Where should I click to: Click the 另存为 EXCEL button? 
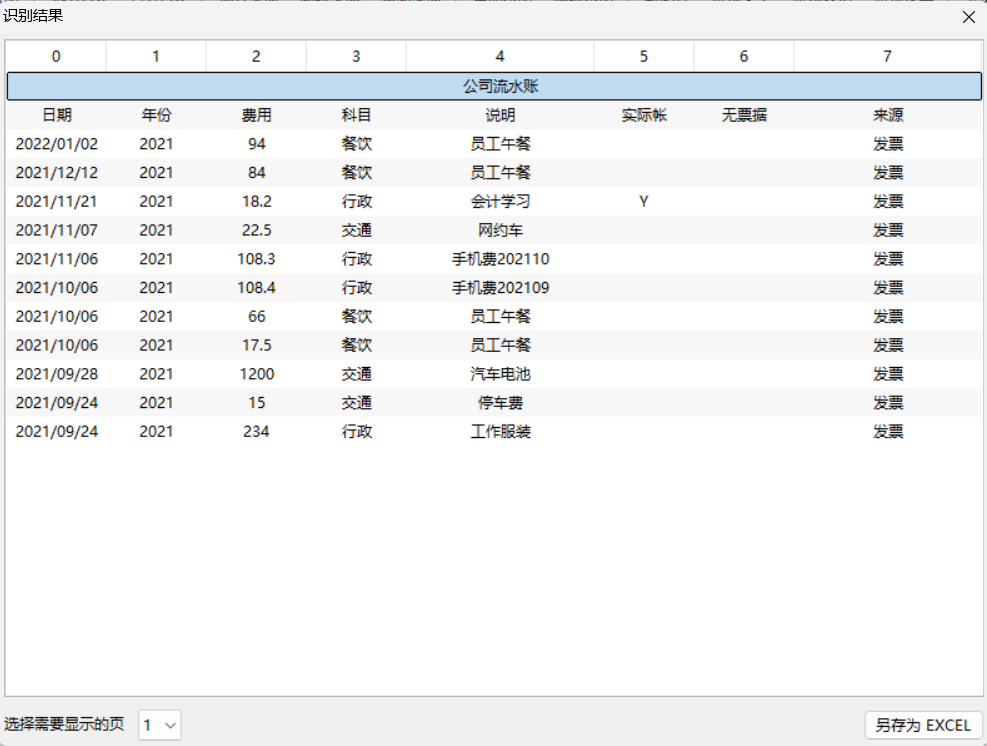pos(923,725)
